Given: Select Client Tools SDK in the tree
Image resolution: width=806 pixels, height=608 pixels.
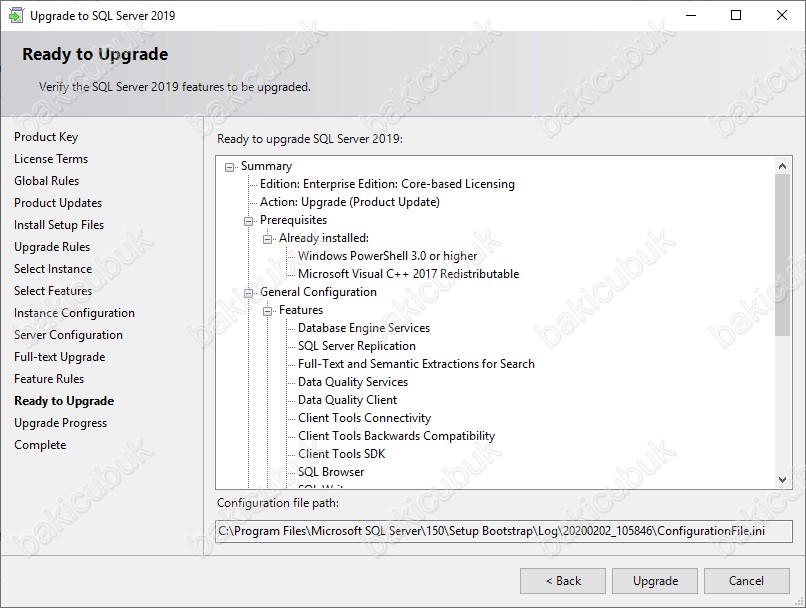Looking at the screenshot, I should pyautogui.click(x=341, y=454).
